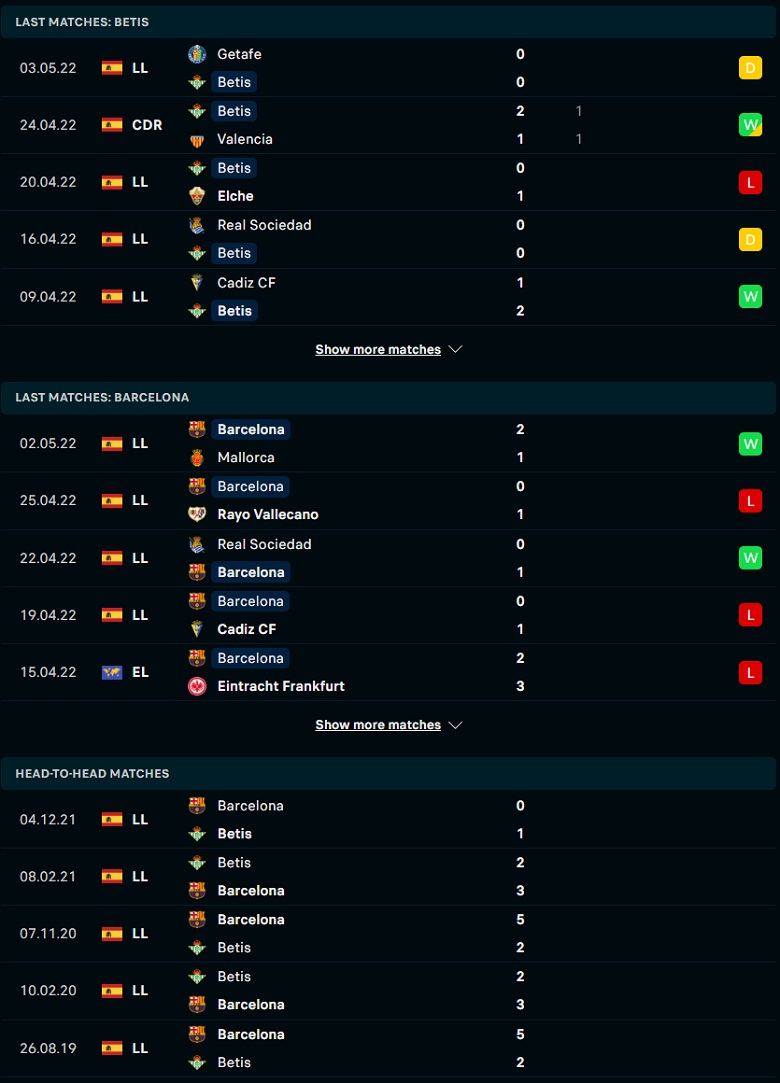Click the Eintracht Frankfurt crest icon

[x=197, y=686]
